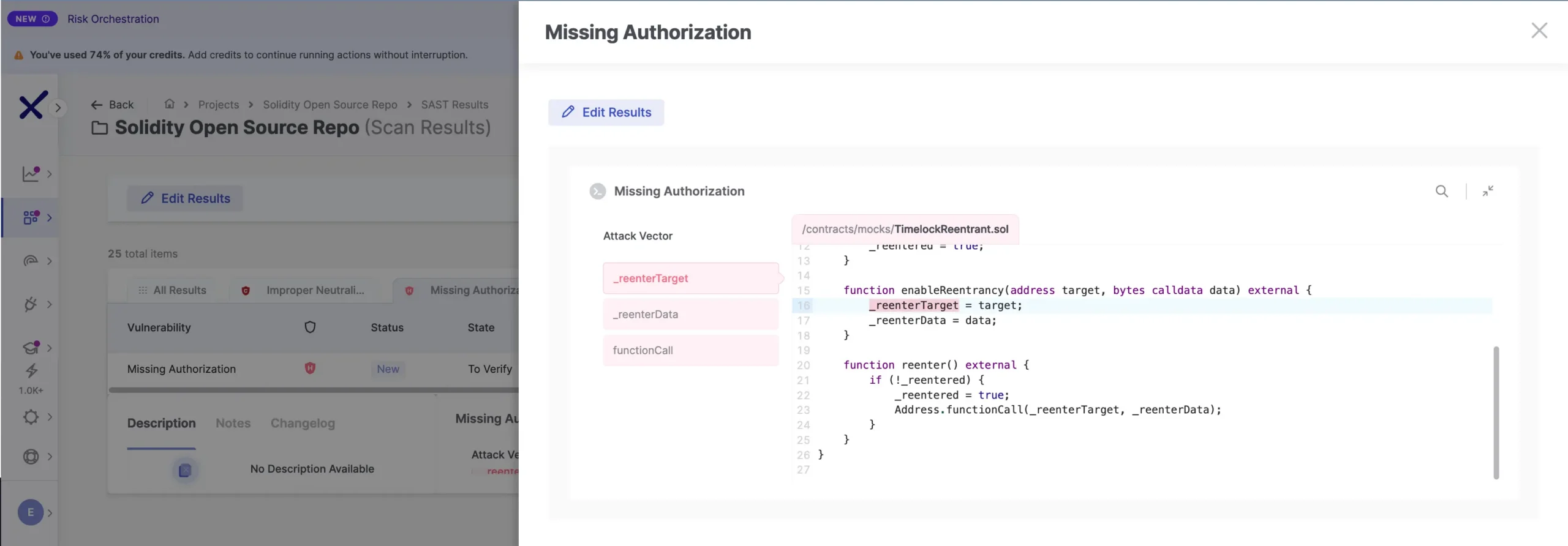
Task: Click the red severity shield in row
Action: pos(310,368)
